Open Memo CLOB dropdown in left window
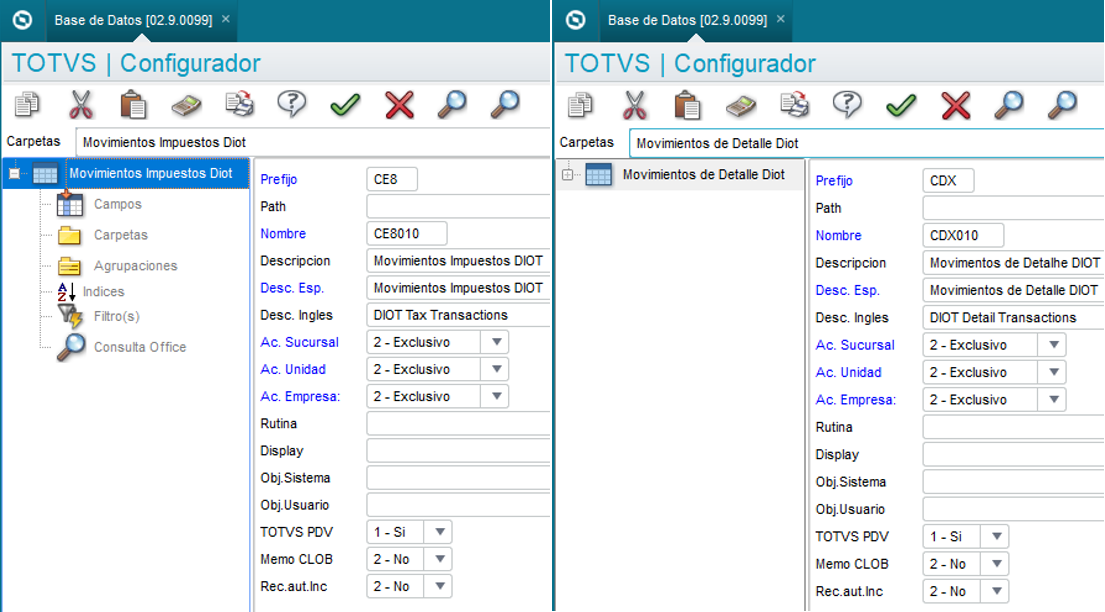Viewport: 1105px width, 612px height. pos(440,559)
